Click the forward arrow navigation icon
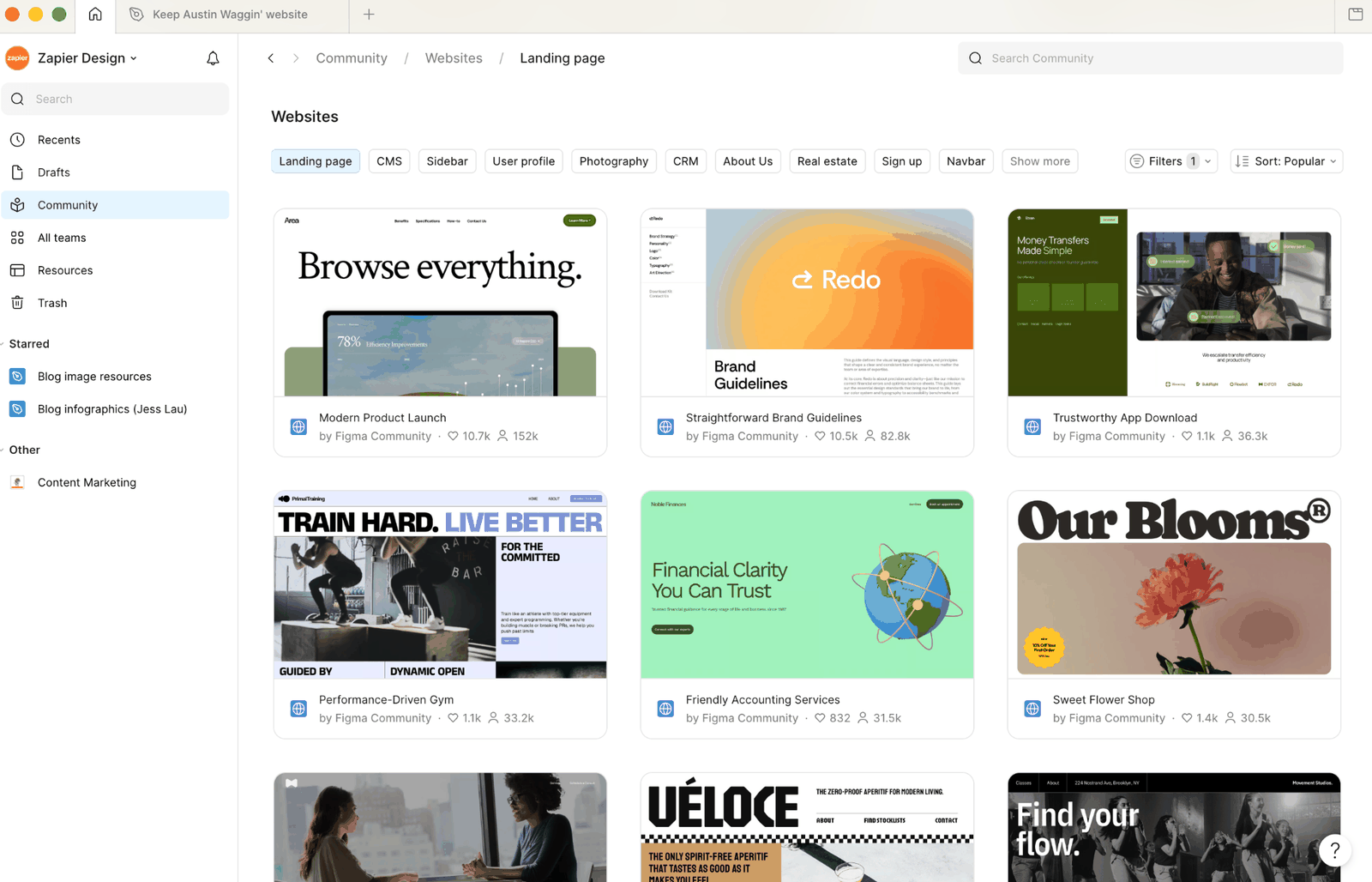This screenshot has width=1372, height=882. coord(296,58)
